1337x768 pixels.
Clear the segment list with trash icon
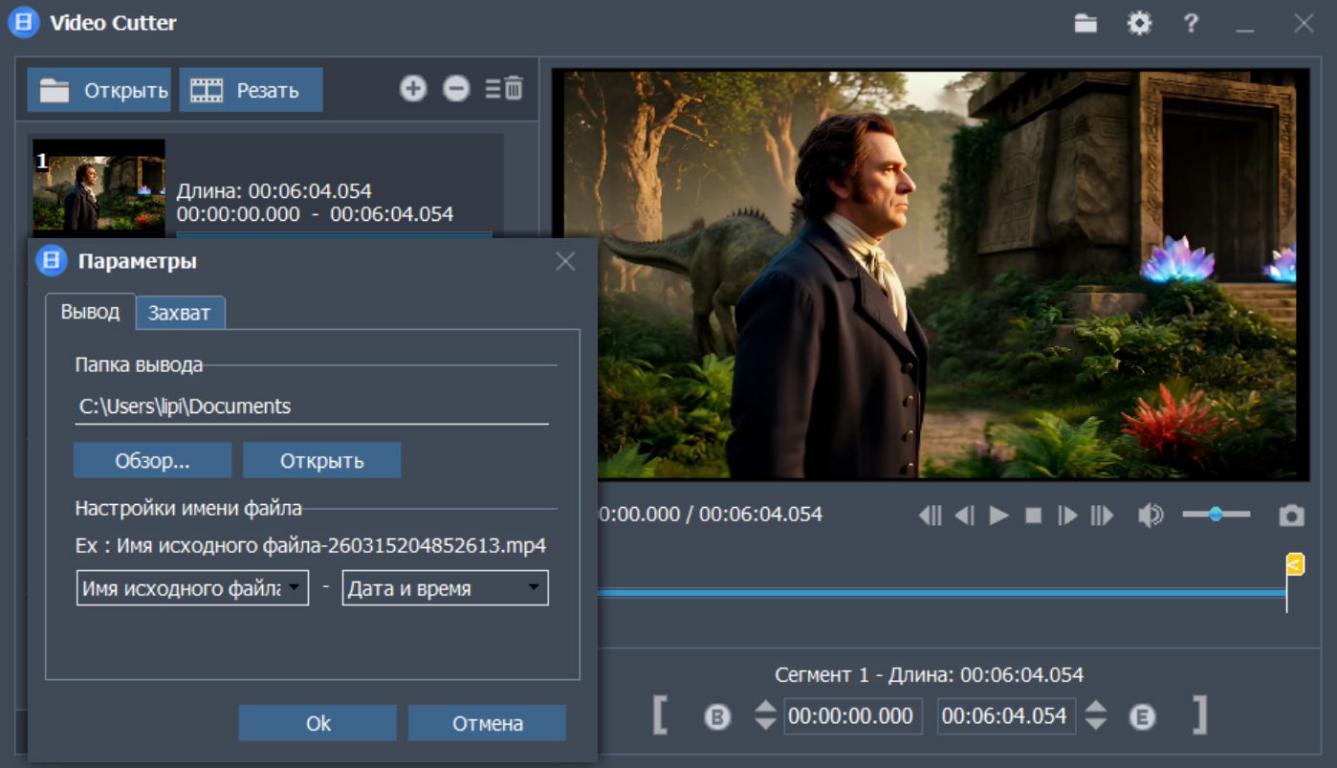(506, 89)
